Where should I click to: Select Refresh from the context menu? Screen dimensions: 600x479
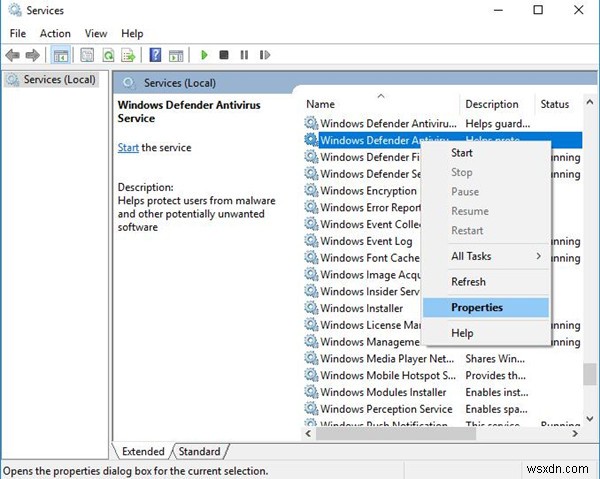[468, 282]
